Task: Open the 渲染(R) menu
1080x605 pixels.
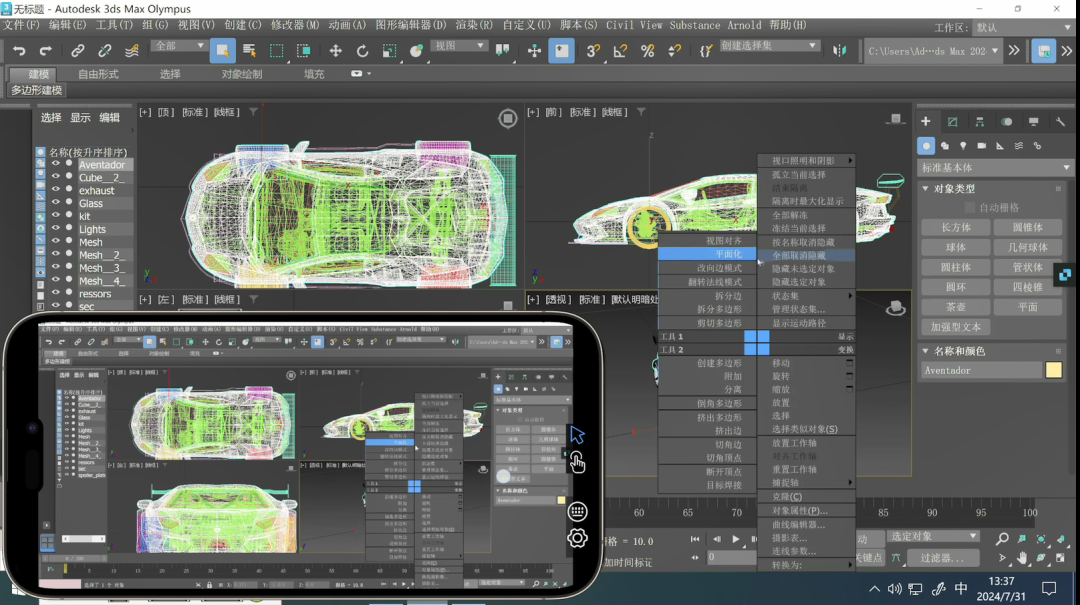Action: pyautogui.click(x=474, y=25)
